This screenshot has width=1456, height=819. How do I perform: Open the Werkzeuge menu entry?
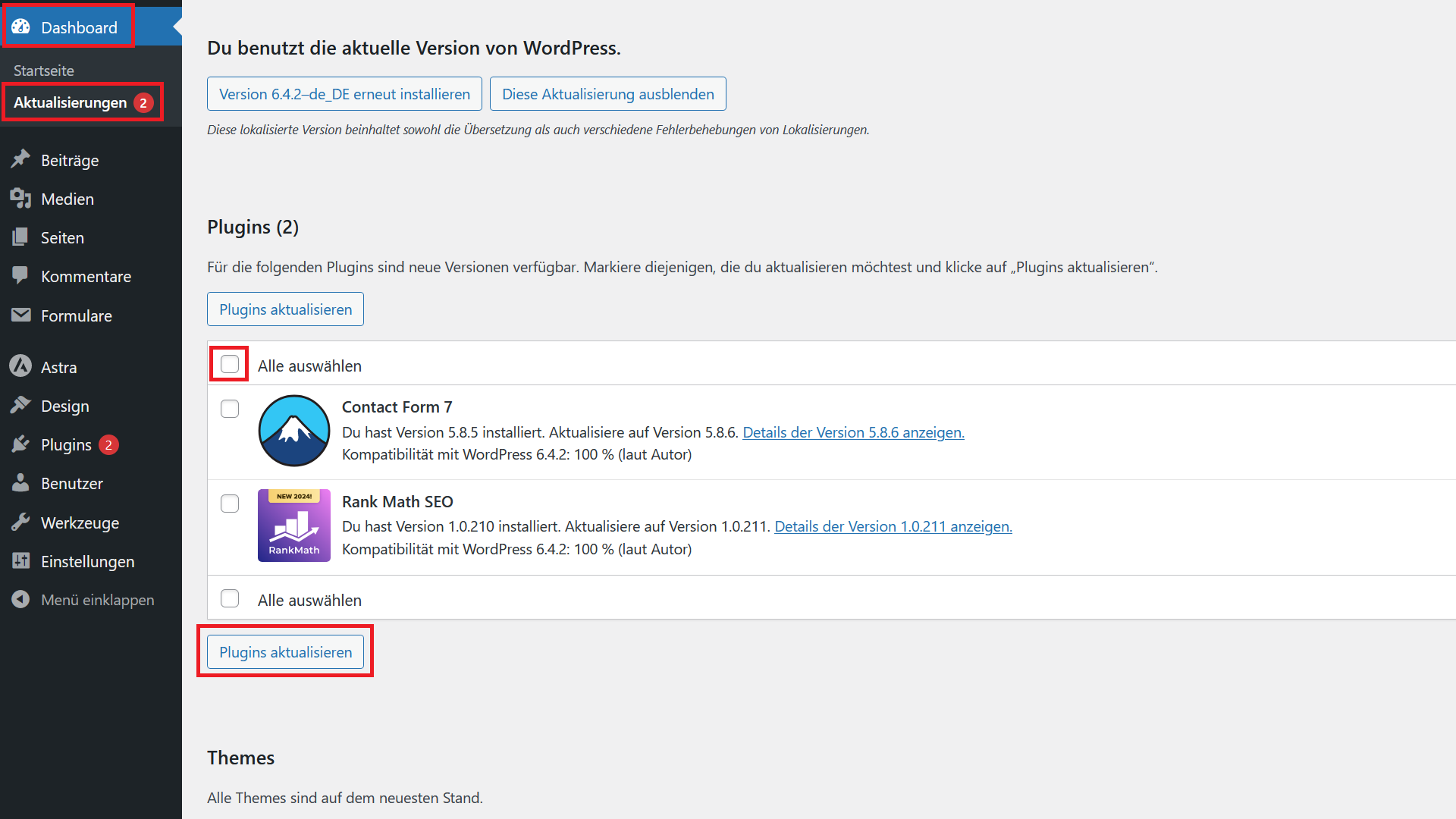[91, 522]
